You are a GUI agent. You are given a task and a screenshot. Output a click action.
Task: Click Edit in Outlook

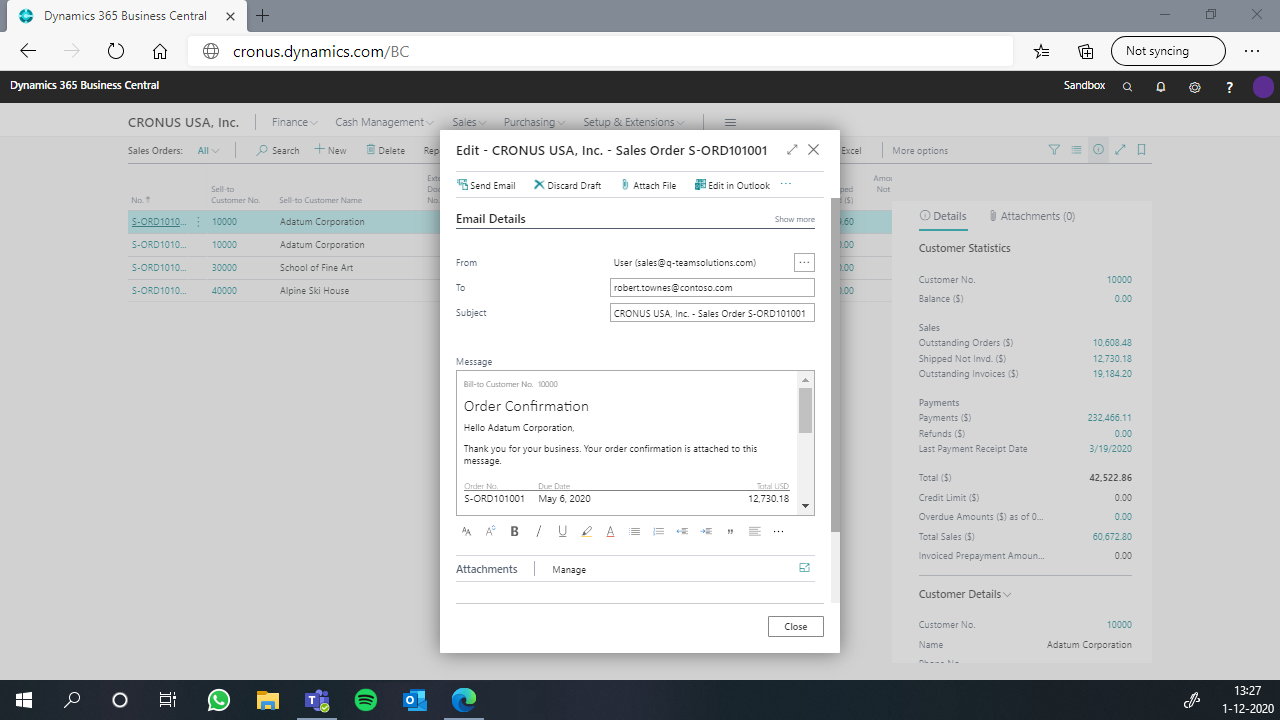point(732,185)
